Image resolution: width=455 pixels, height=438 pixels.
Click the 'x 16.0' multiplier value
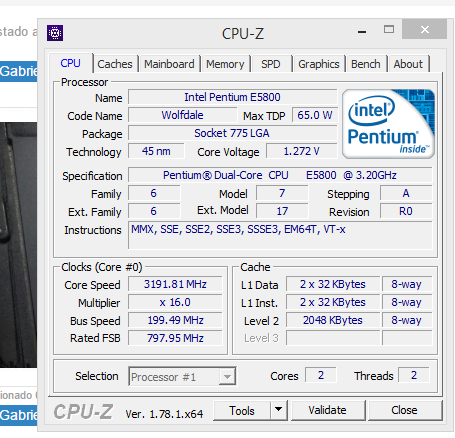[x=175, y=302]
